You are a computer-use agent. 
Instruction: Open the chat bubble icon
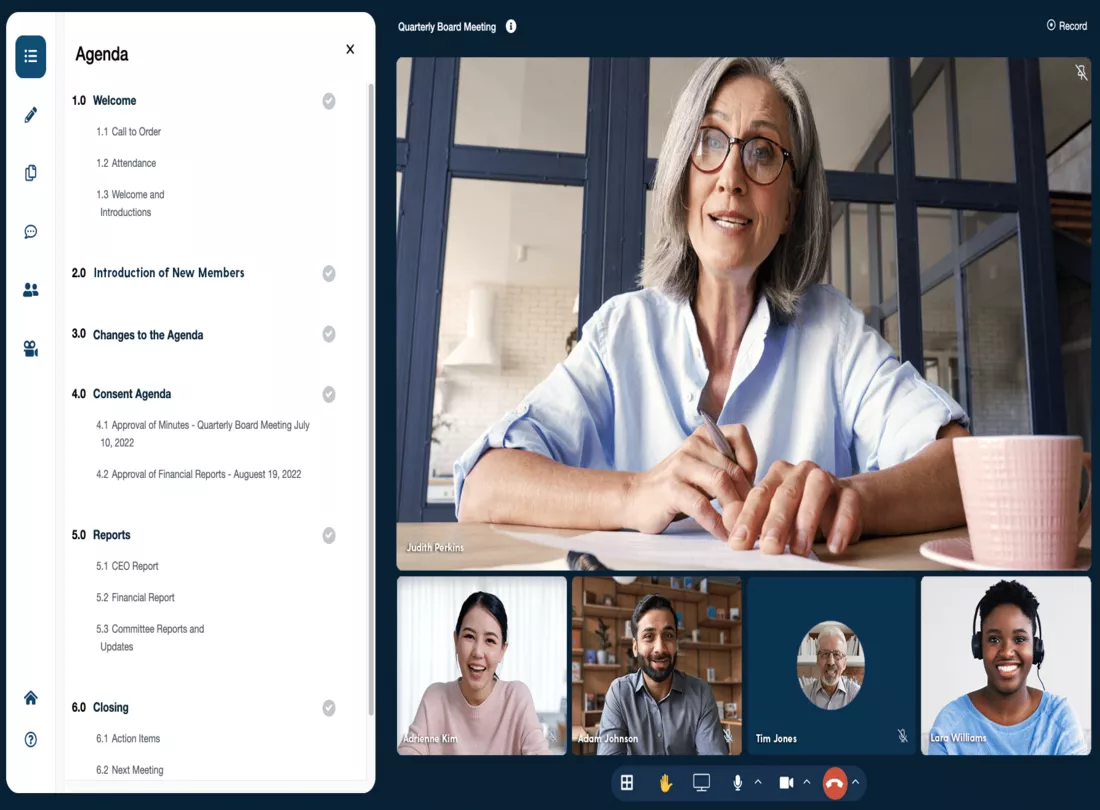31,232
